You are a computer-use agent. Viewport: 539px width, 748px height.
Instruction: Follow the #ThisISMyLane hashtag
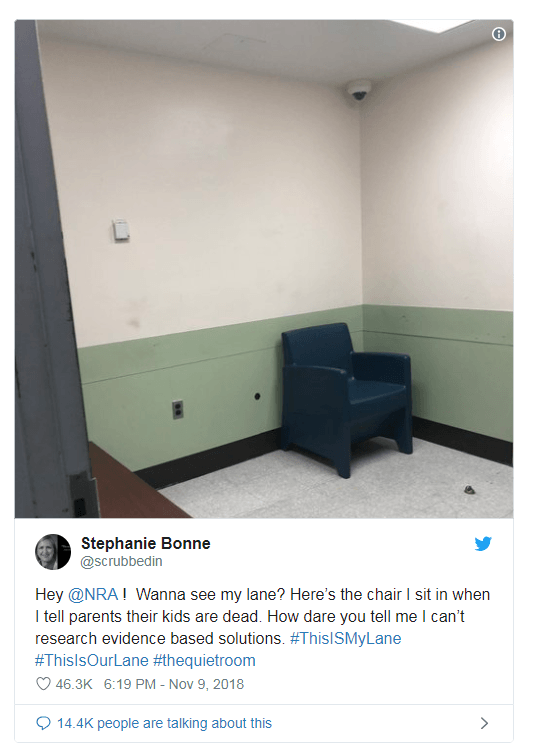(x=345, y=638)
